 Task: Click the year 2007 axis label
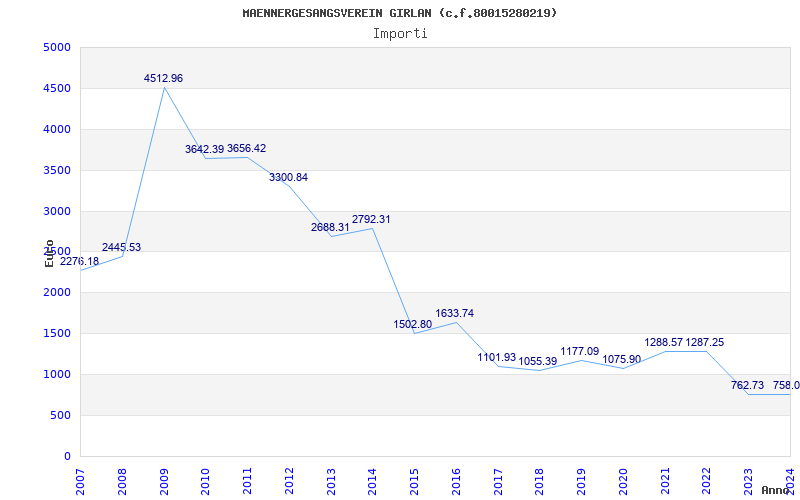(80, 481)
